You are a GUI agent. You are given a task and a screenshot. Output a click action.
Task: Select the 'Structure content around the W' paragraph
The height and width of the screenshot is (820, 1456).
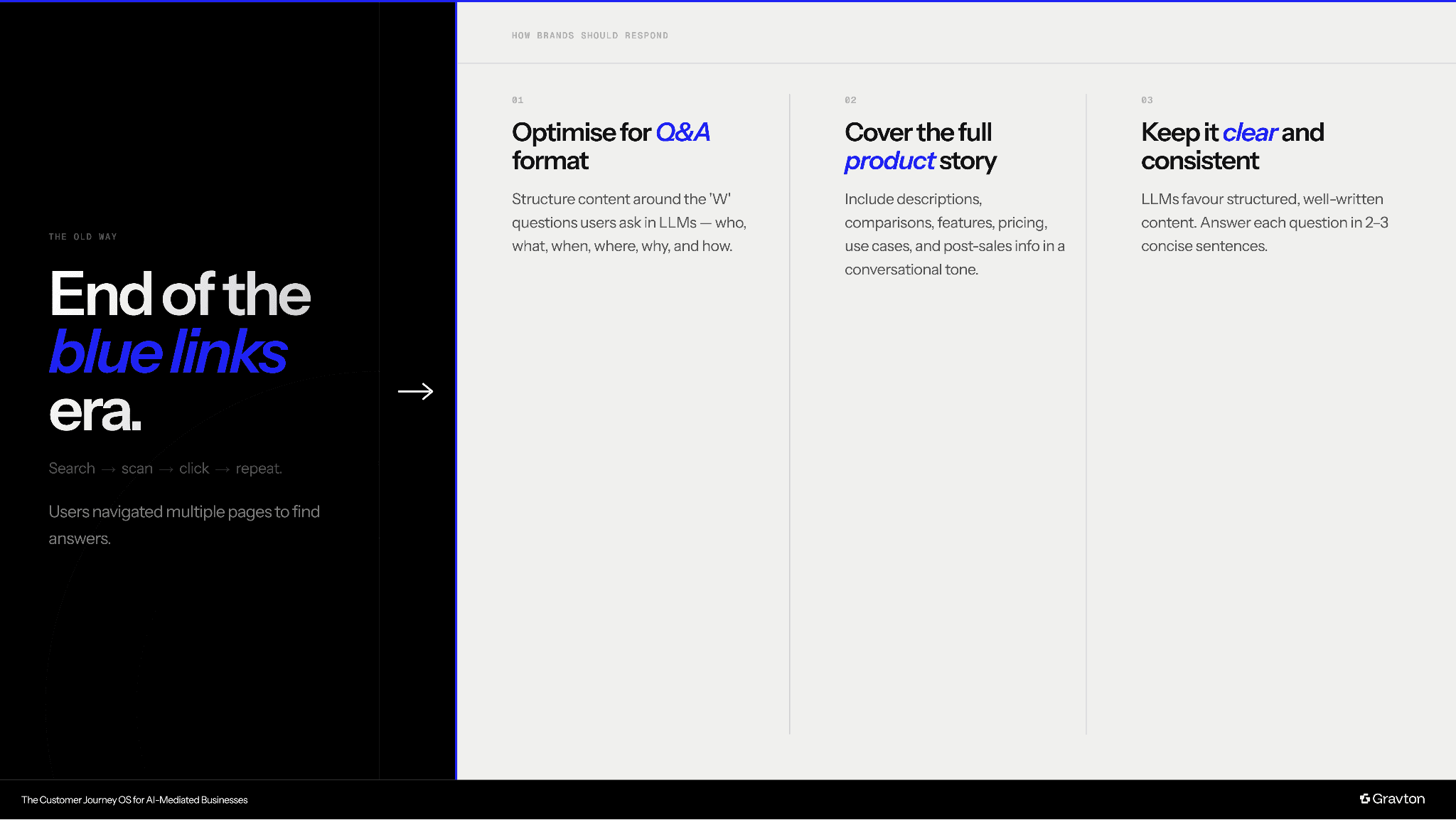tap(628, 223)
